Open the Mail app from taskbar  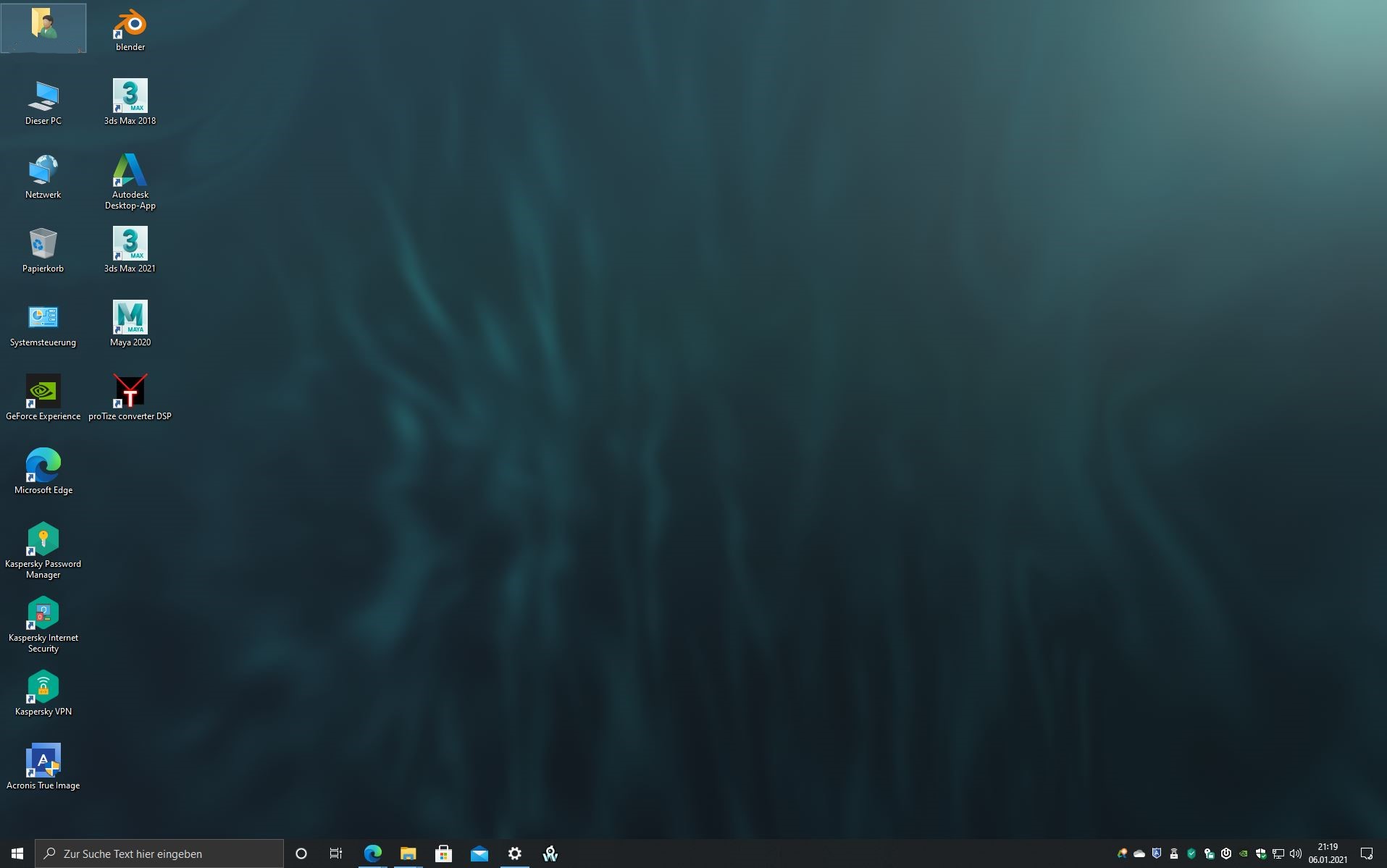(479, 854)
